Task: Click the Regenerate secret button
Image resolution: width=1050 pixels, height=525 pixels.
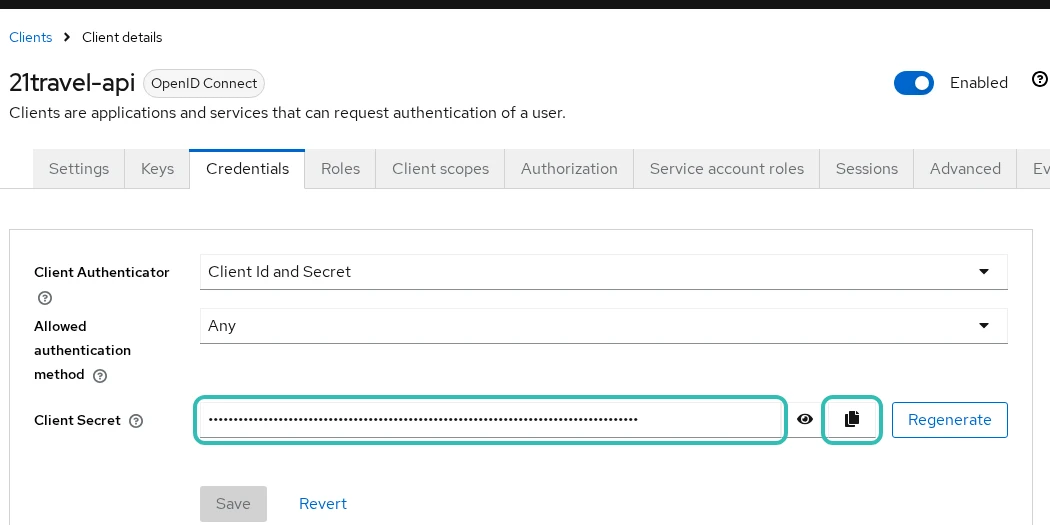Action: click(950, 420)
